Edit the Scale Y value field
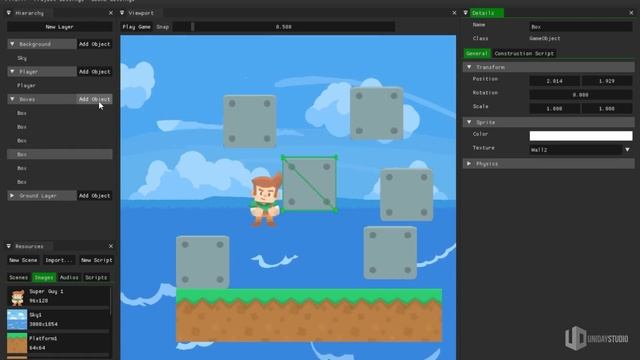Viewport: 640px width, 360px height. click(x=607, y=109)
